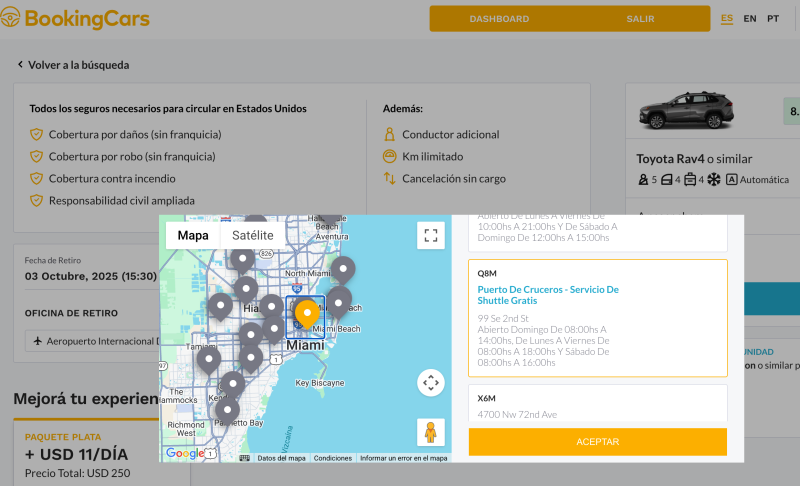Click the gray map pin near North Miami
The width and height of the screenshot is (800, 486).
tap(343, 269)
